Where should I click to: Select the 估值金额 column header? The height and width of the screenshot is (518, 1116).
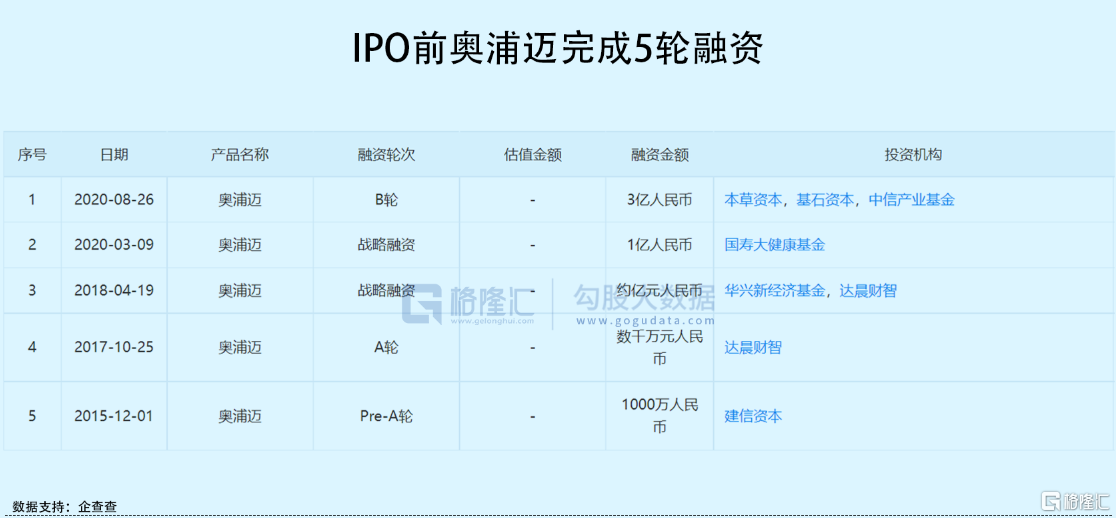pyautogui.click(x=532, y=154)
